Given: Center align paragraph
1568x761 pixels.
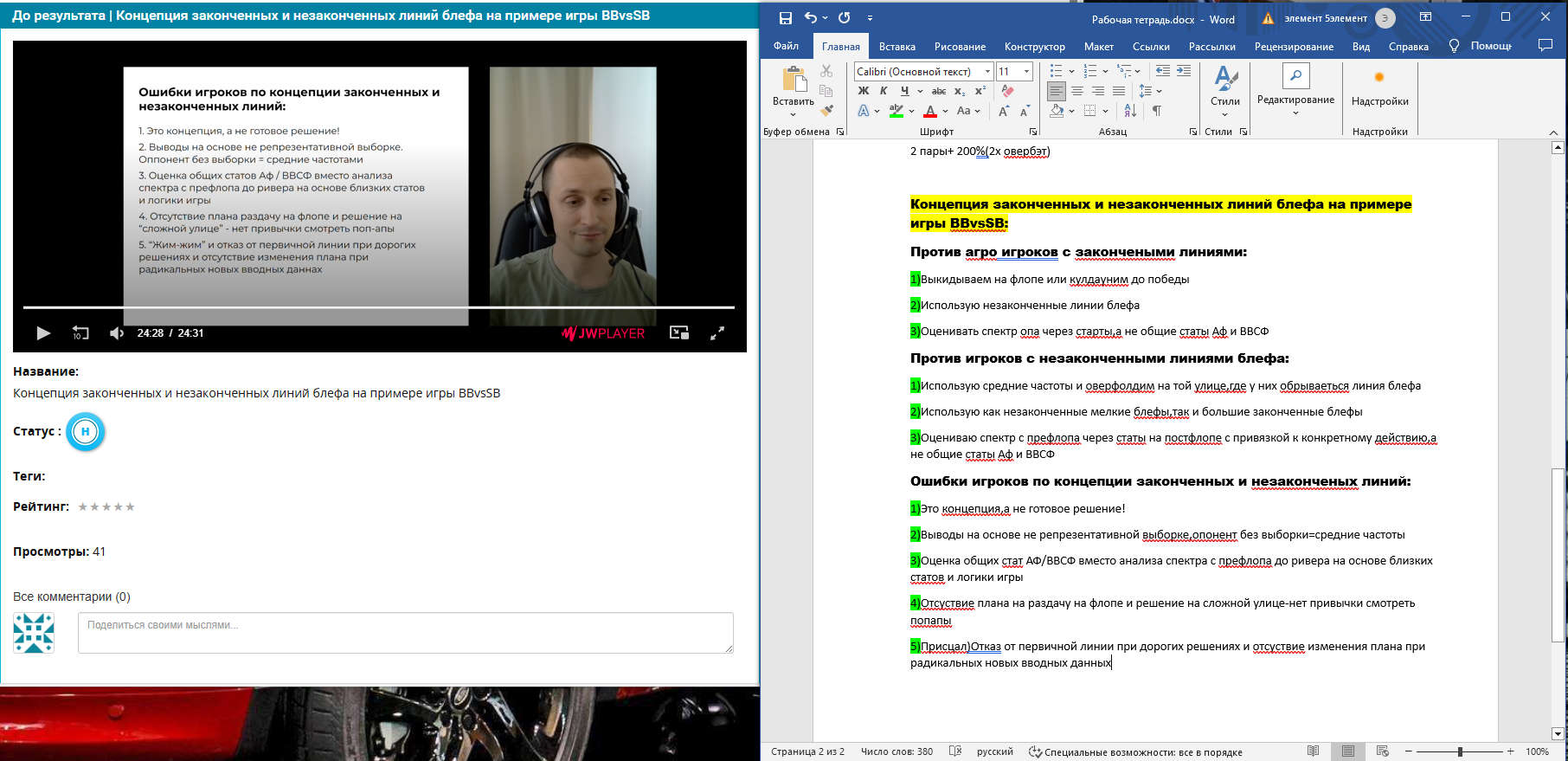Looking at the screenshot, I should 1077,91.
